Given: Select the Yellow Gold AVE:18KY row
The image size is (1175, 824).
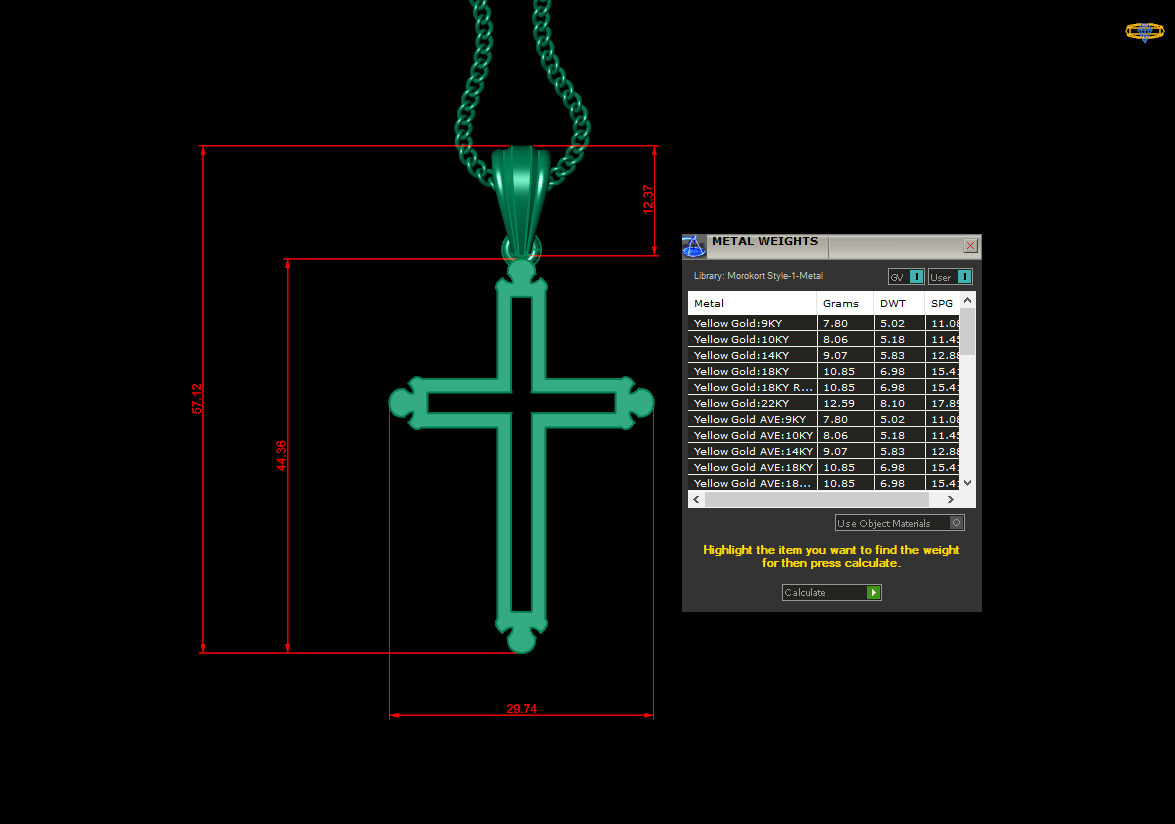Looking at the screenshot, I should point(824,467).
